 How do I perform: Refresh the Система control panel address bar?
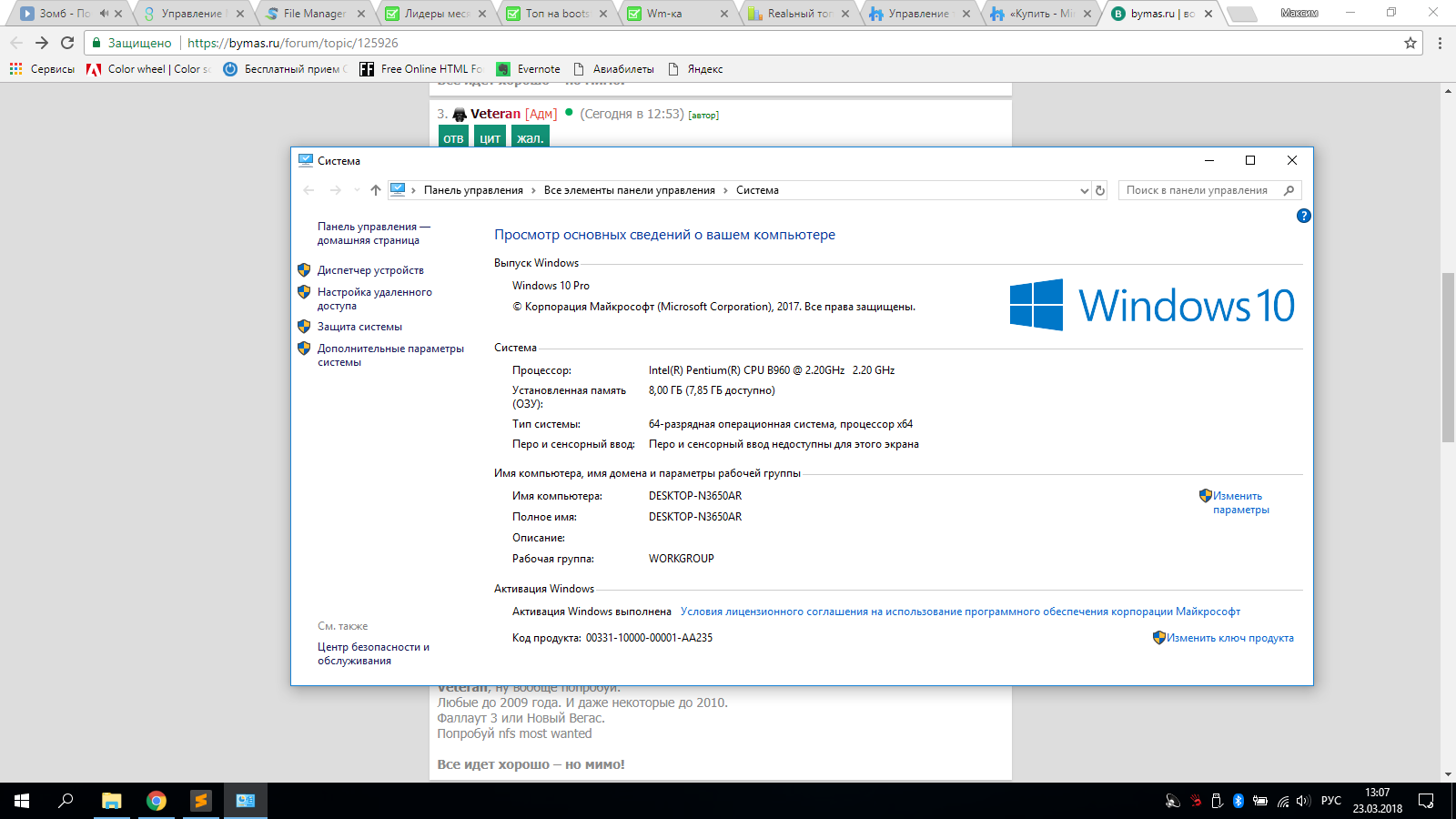(x=1100, y=190)
